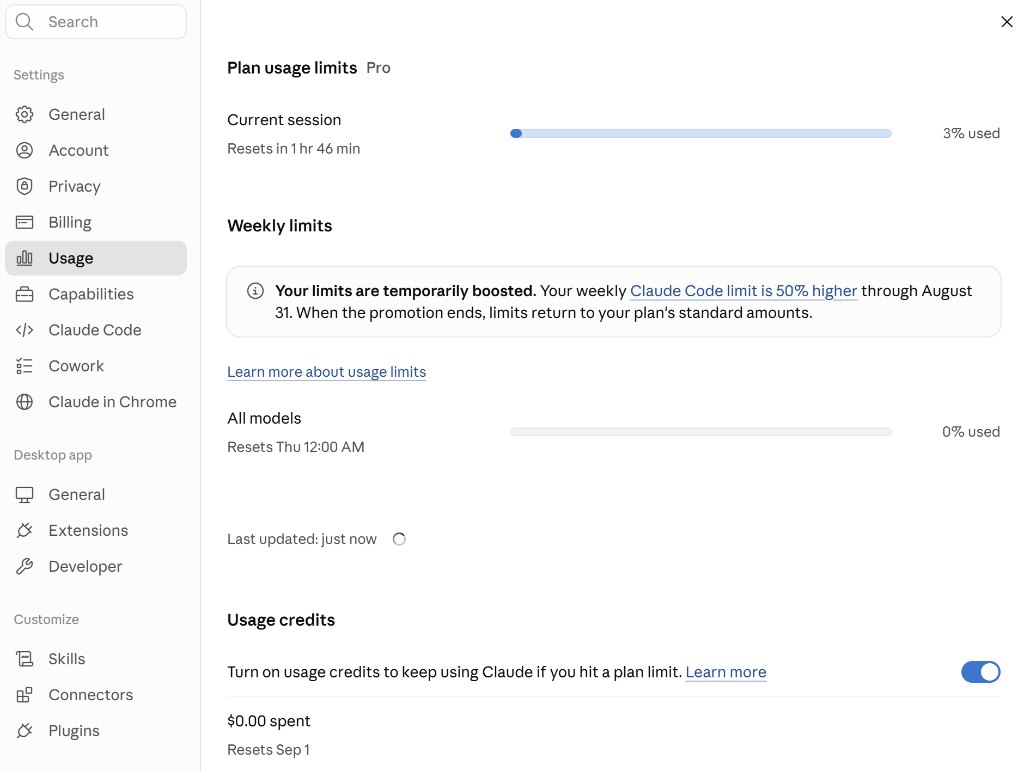This screenshot has width=1024, height=771.
Task: Open General under Desktop app
Action: [x=96, y=495]
